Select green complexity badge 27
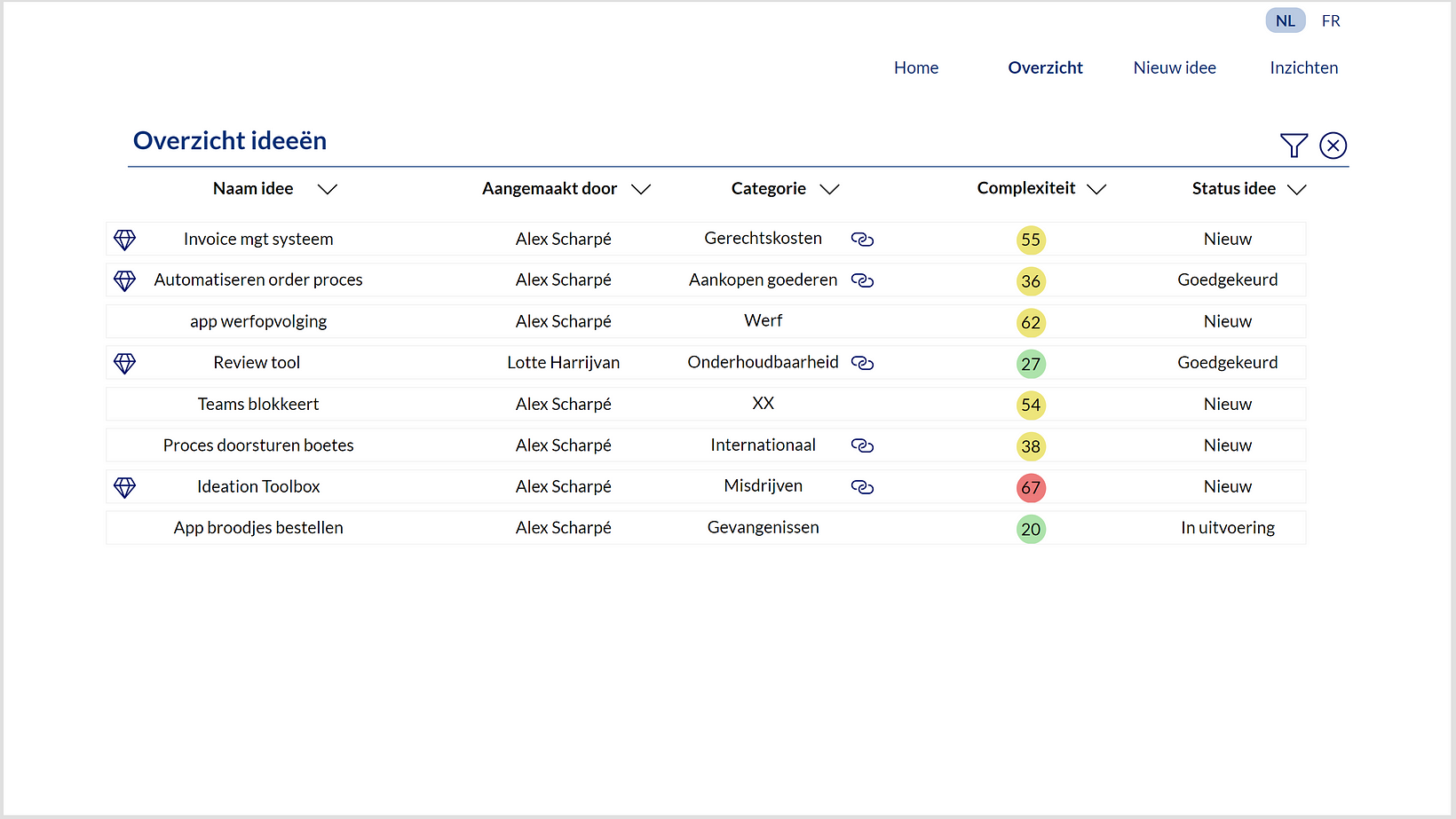 coord(1031,364)
